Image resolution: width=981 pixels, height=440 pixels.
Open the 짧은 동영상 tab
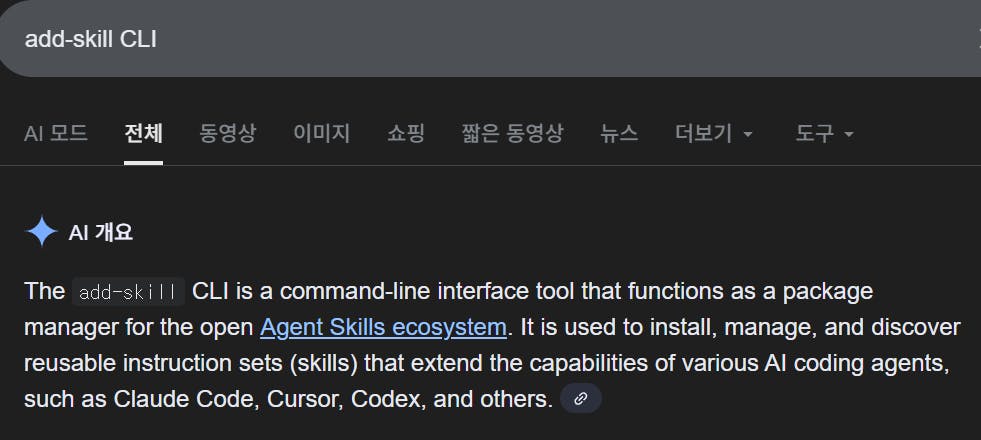(512, 133)
